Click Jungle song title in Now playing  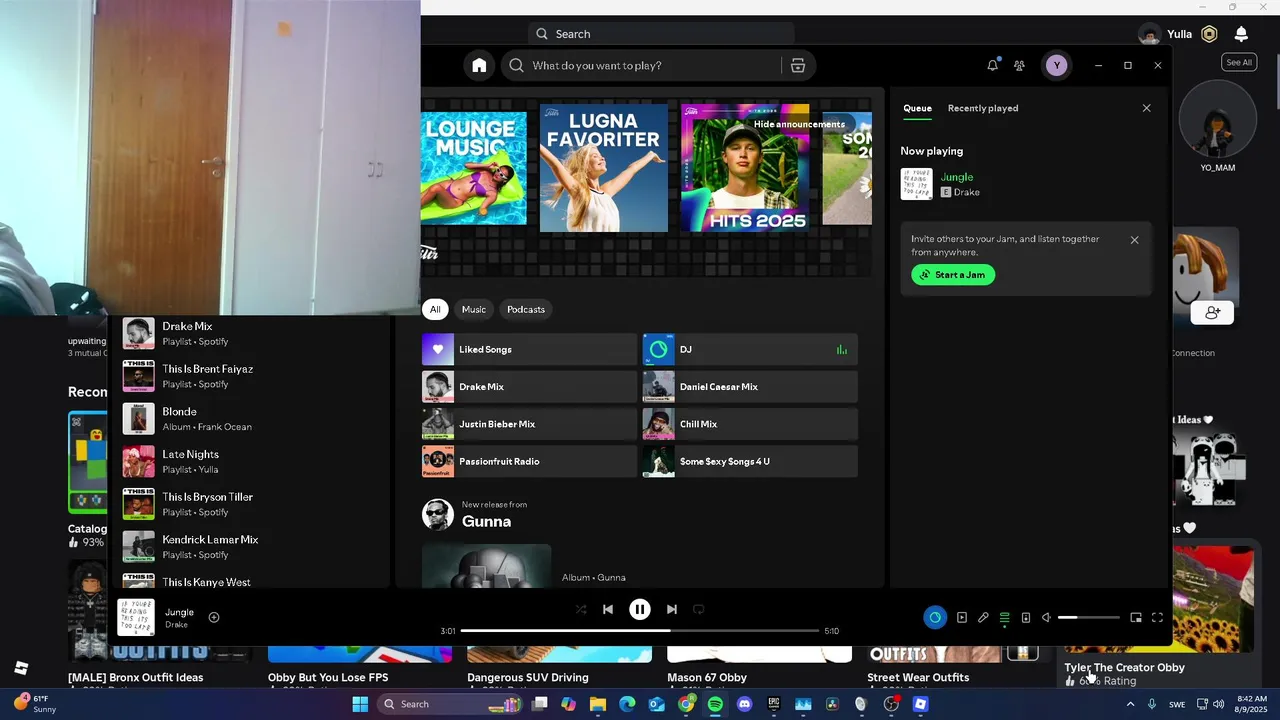click(957, 177)
